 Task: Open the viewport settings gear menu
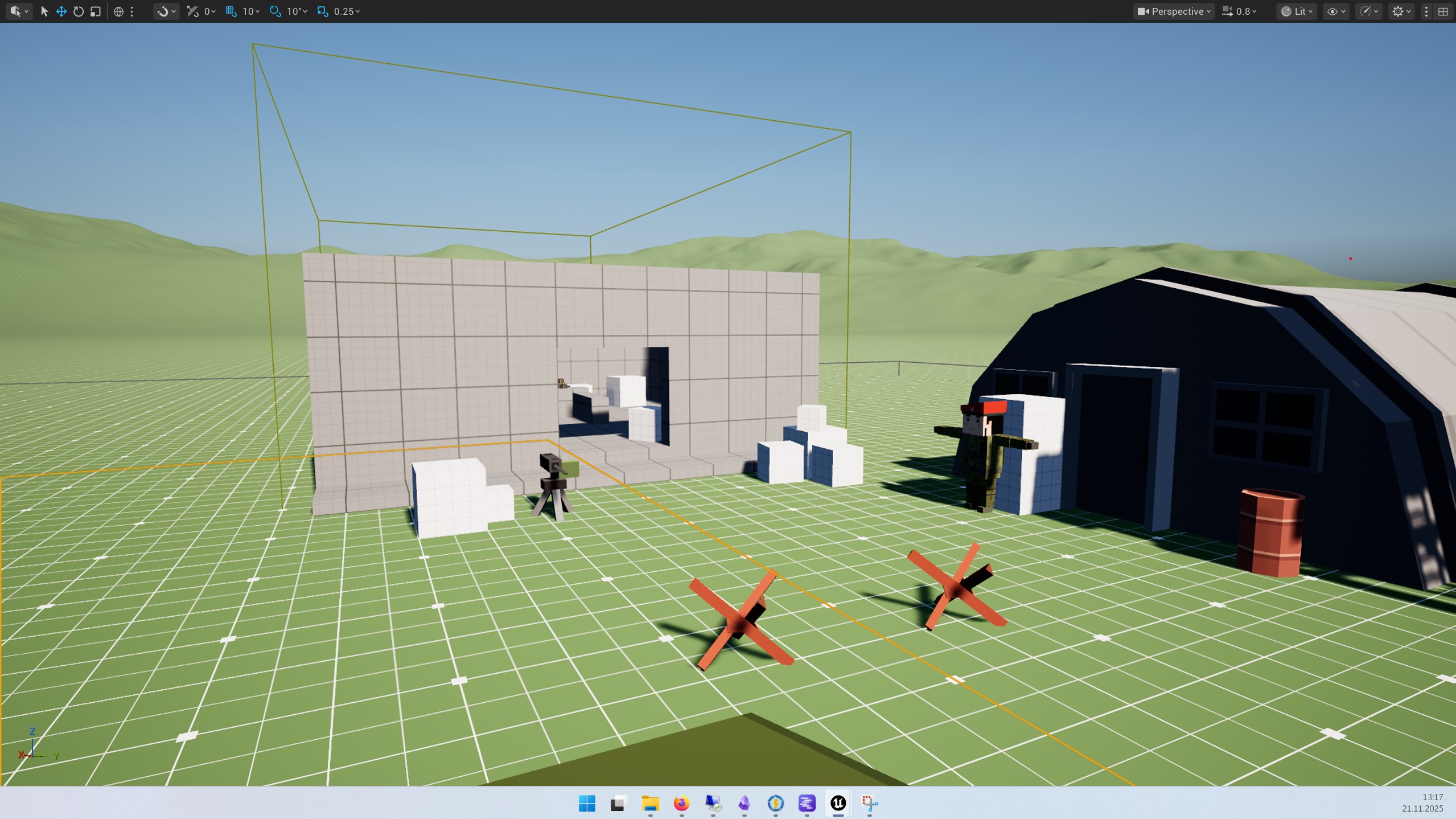[1400, 11]
